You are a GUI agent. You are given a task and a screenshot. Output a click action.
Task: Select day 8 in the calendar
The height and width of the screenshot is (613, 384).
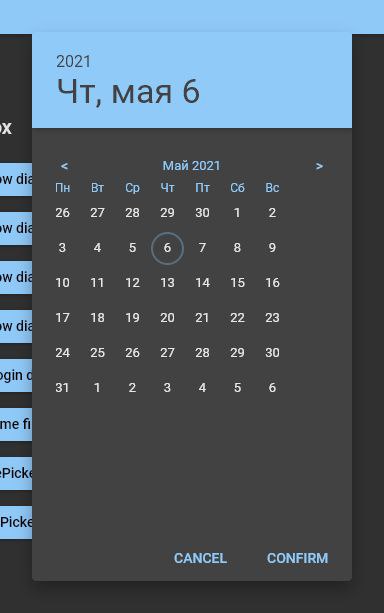[237, 248]
